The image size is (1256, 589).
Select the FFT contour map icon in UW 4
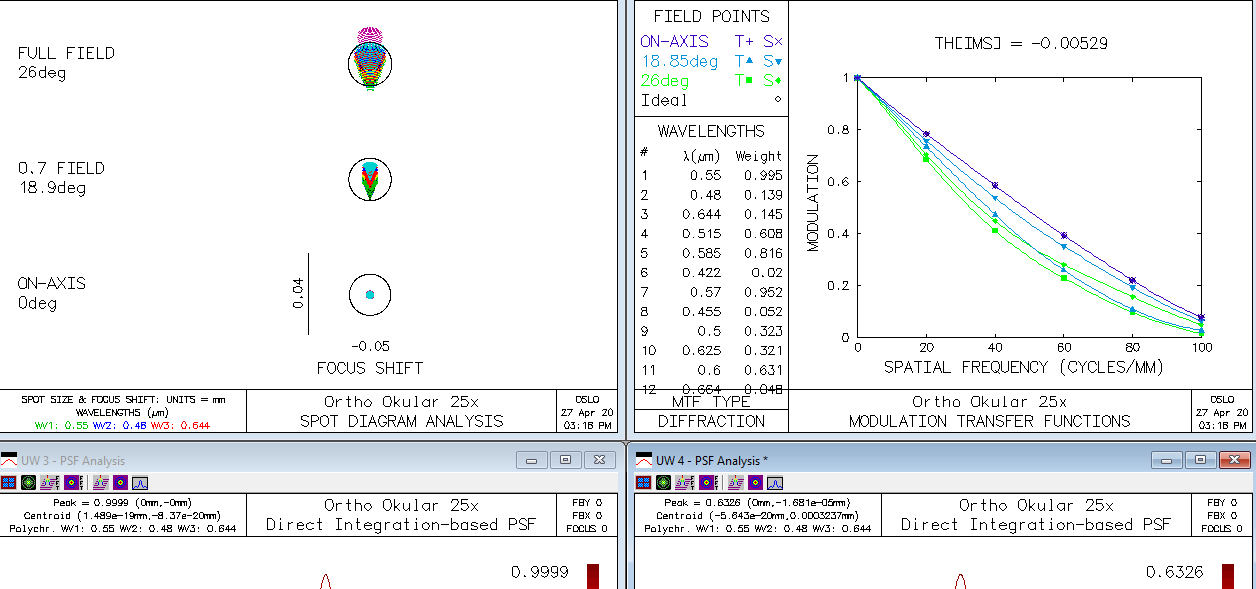coord(708,482)
